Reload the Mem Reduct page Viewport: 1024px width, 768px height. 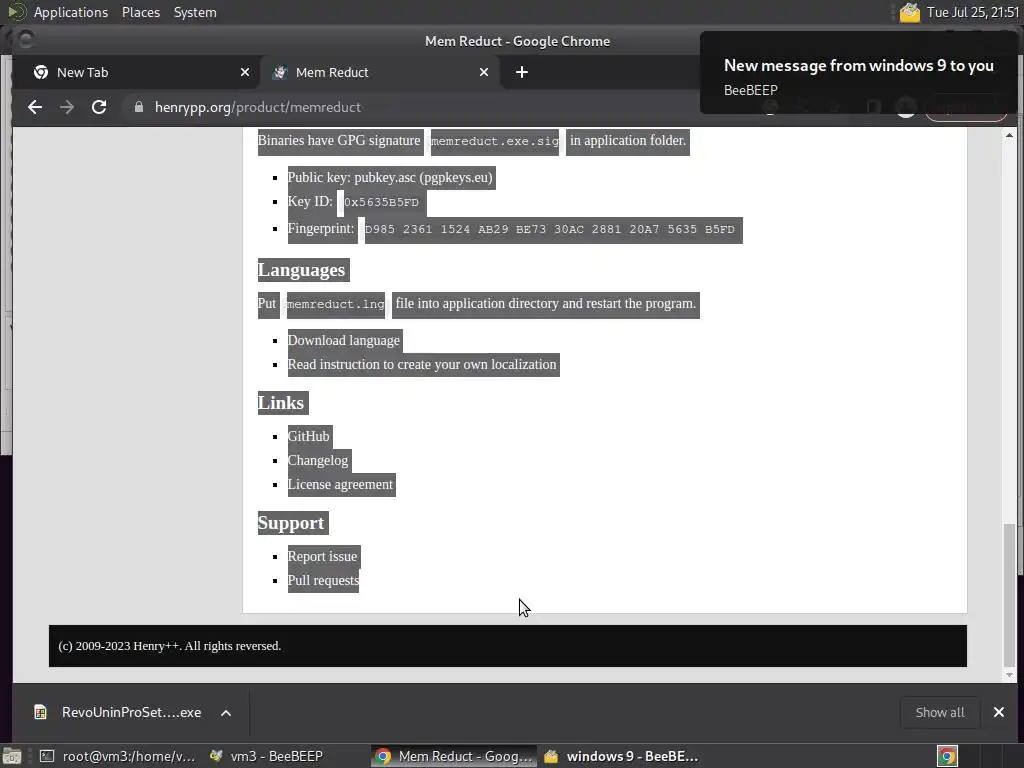click(x=99, y=107)
